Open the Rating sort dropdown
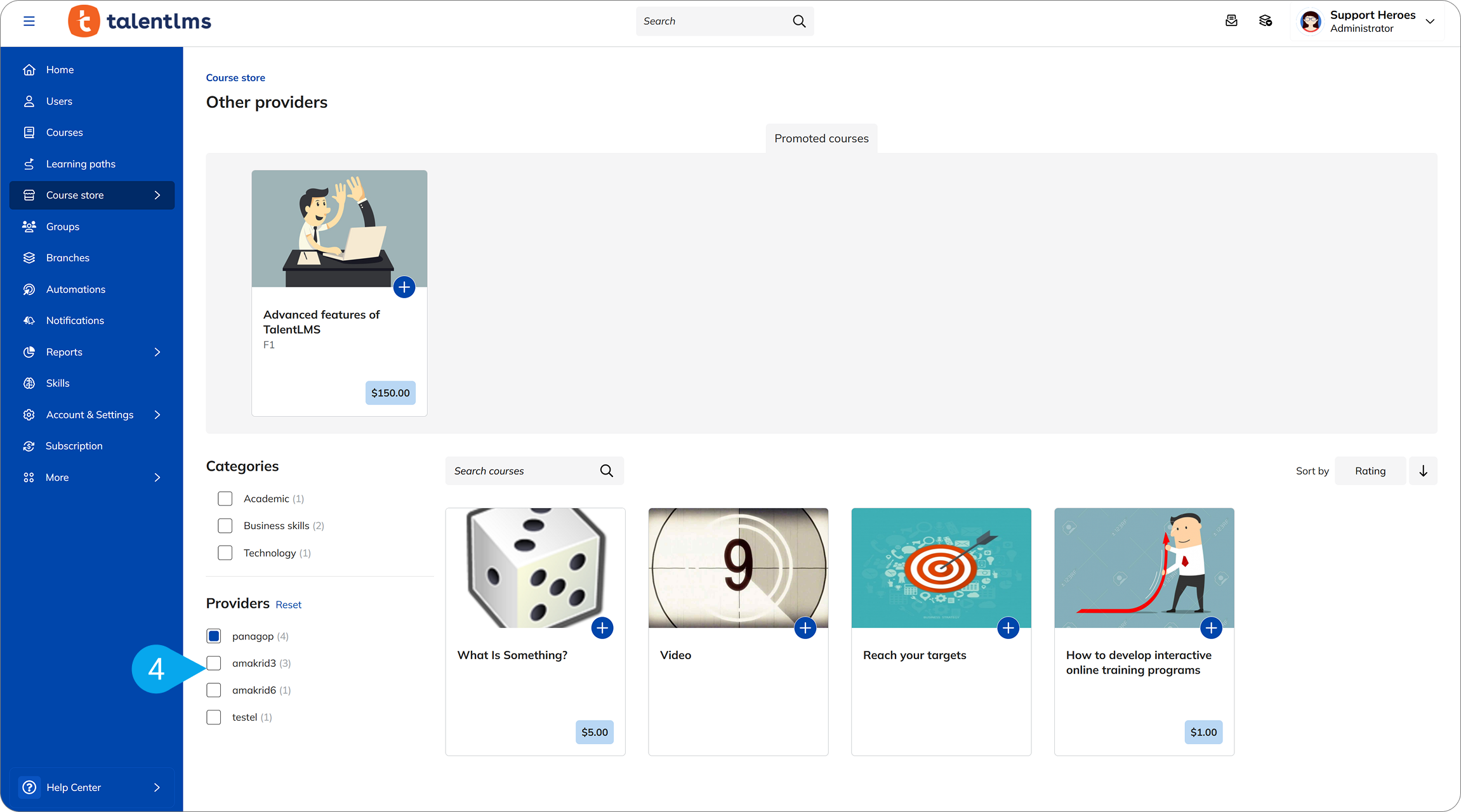Viewport: 1461px width, 812px height. (1370, 471)
